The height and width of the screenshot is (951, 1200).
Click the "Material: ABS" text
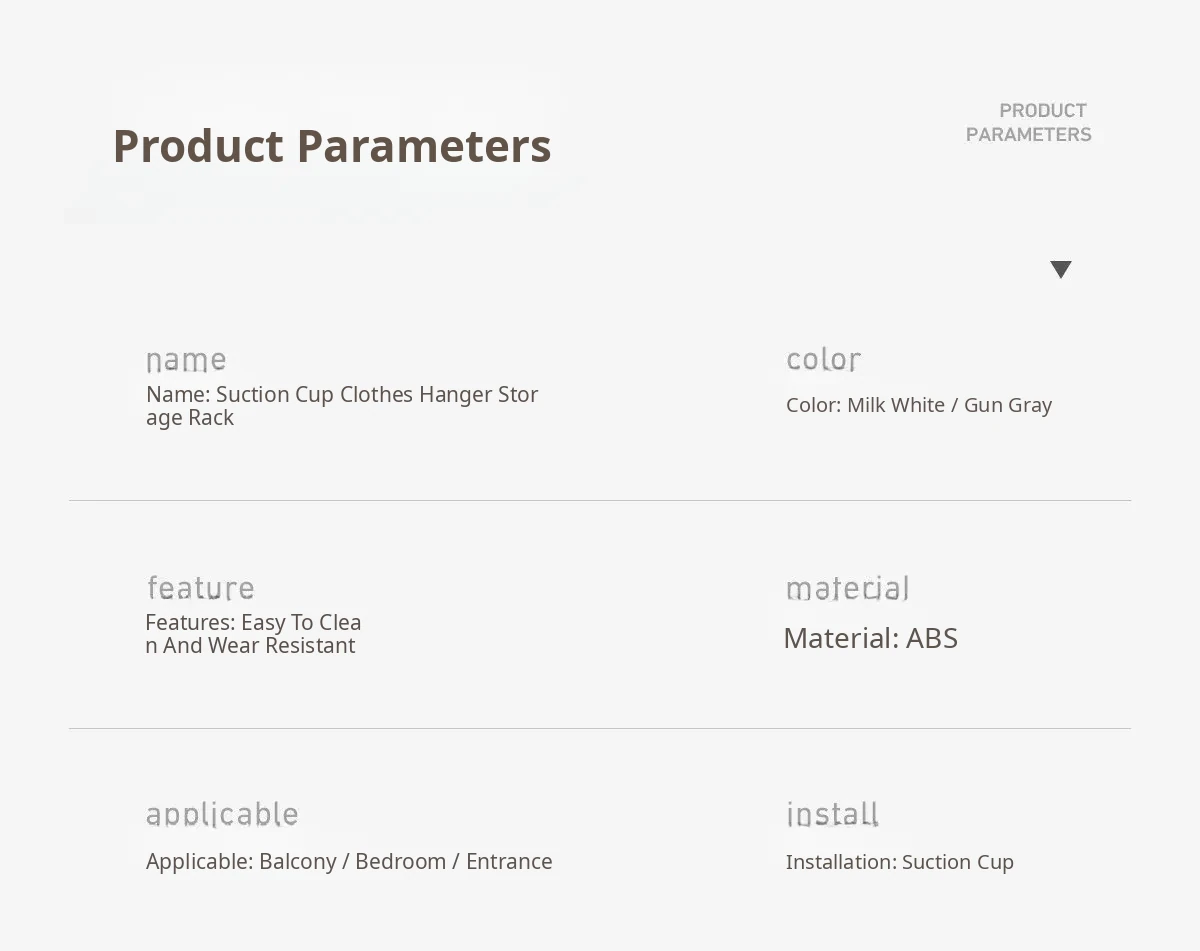[870, 638]
